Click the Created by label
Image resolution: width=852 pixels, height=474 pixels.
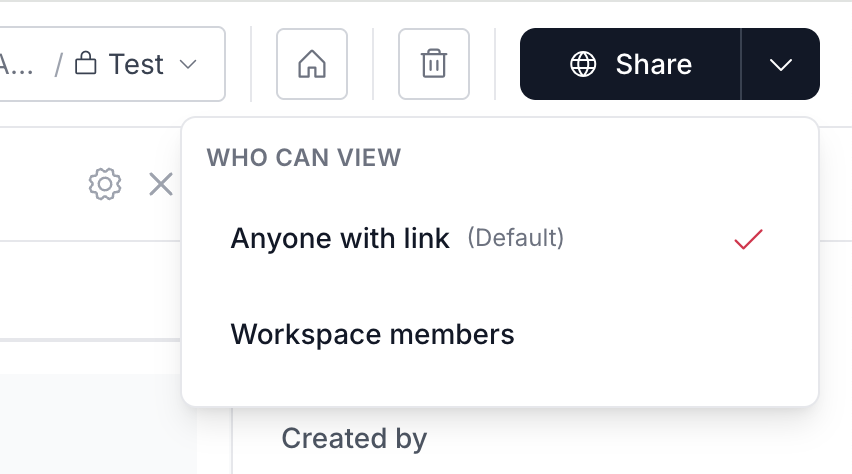(354, 438)
